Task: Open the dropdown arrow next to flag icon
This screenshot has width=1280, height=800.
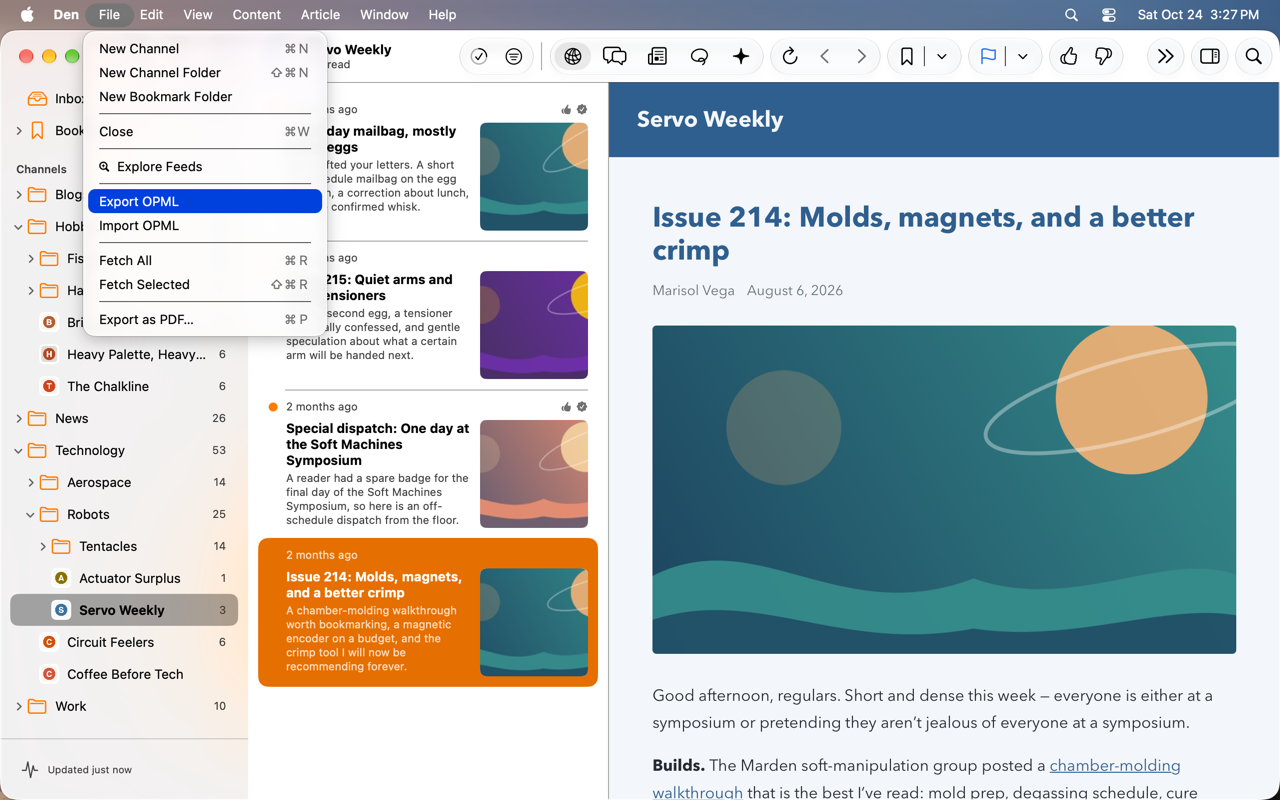Action: [1023, 57]
